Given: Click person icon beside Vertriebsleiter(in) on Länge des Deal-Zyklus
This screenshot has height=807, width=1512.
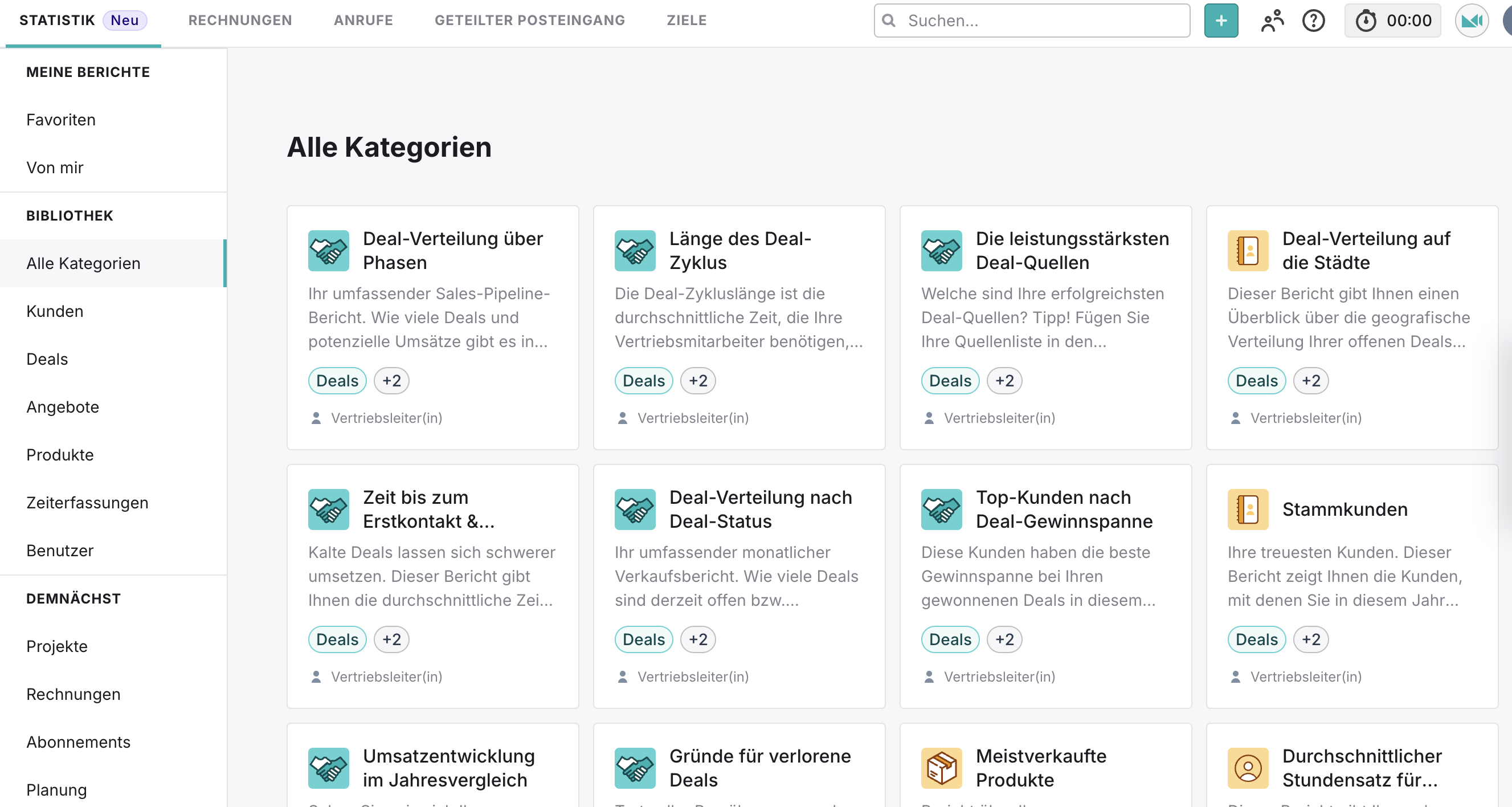Looking at the screenshot, I should pos(622,418).
